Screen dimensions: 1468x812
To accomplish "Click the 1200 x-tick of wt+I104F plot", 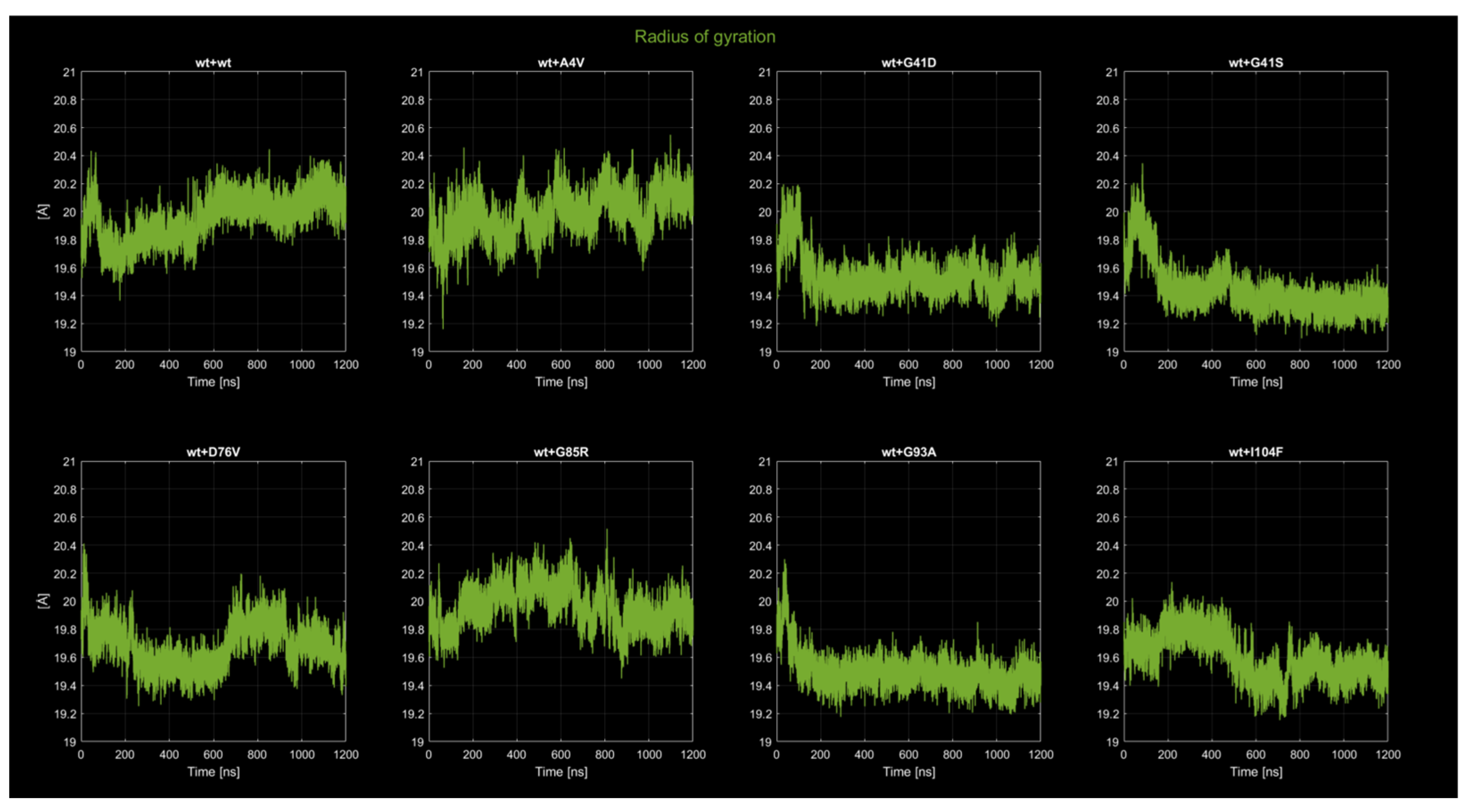I will 1388,755.
